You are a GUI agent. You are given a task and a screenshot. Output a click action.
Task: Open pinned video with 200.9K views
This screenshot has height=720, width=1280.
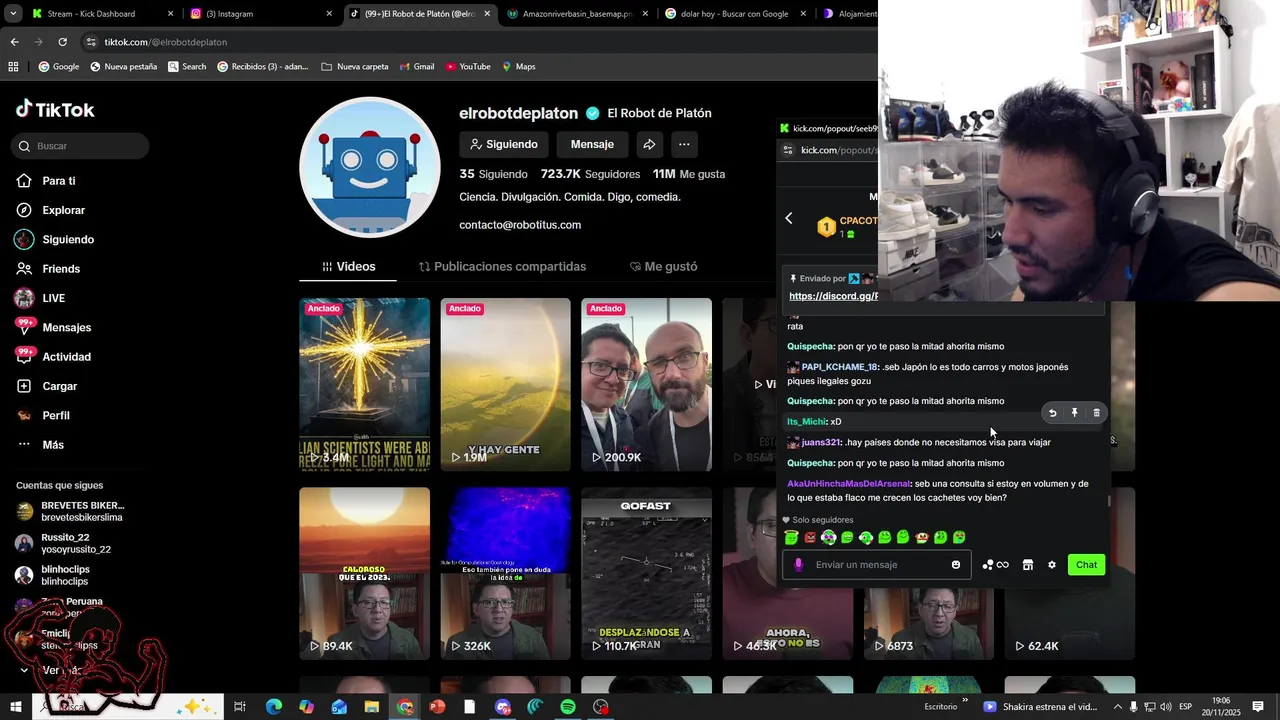[646, 385]
